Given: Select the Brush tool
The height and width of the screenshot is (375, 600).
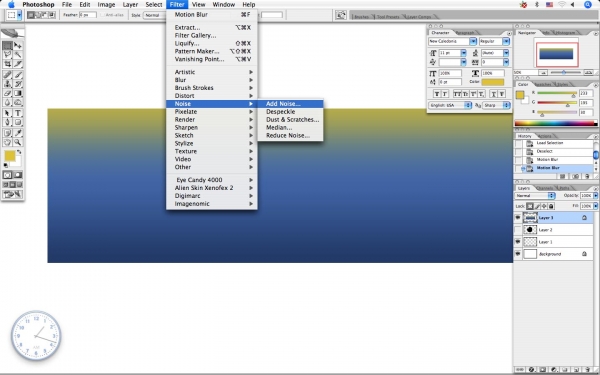Looking at the screenshot, I should click(18, 75).
